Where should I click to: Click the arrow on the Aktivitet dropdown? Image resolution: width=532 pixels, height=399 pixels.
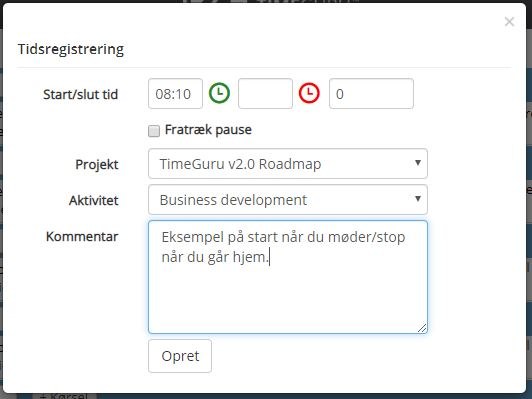pyautogui.click(x=418, y=199)
